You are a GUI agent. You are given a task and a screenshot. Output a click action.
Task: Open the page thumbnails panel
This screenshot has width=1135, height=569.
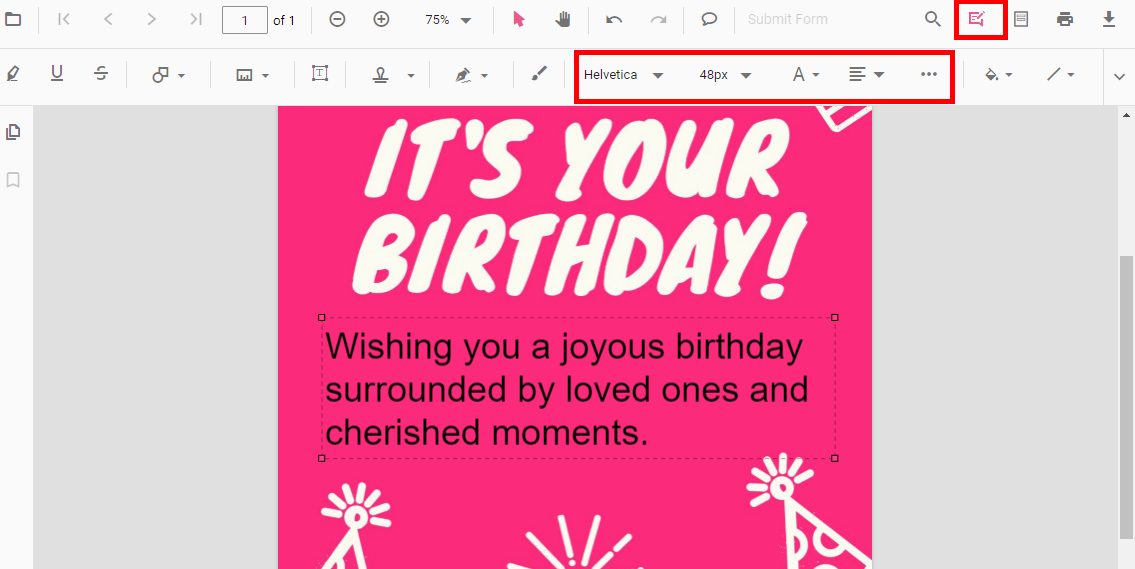(13, 132)
